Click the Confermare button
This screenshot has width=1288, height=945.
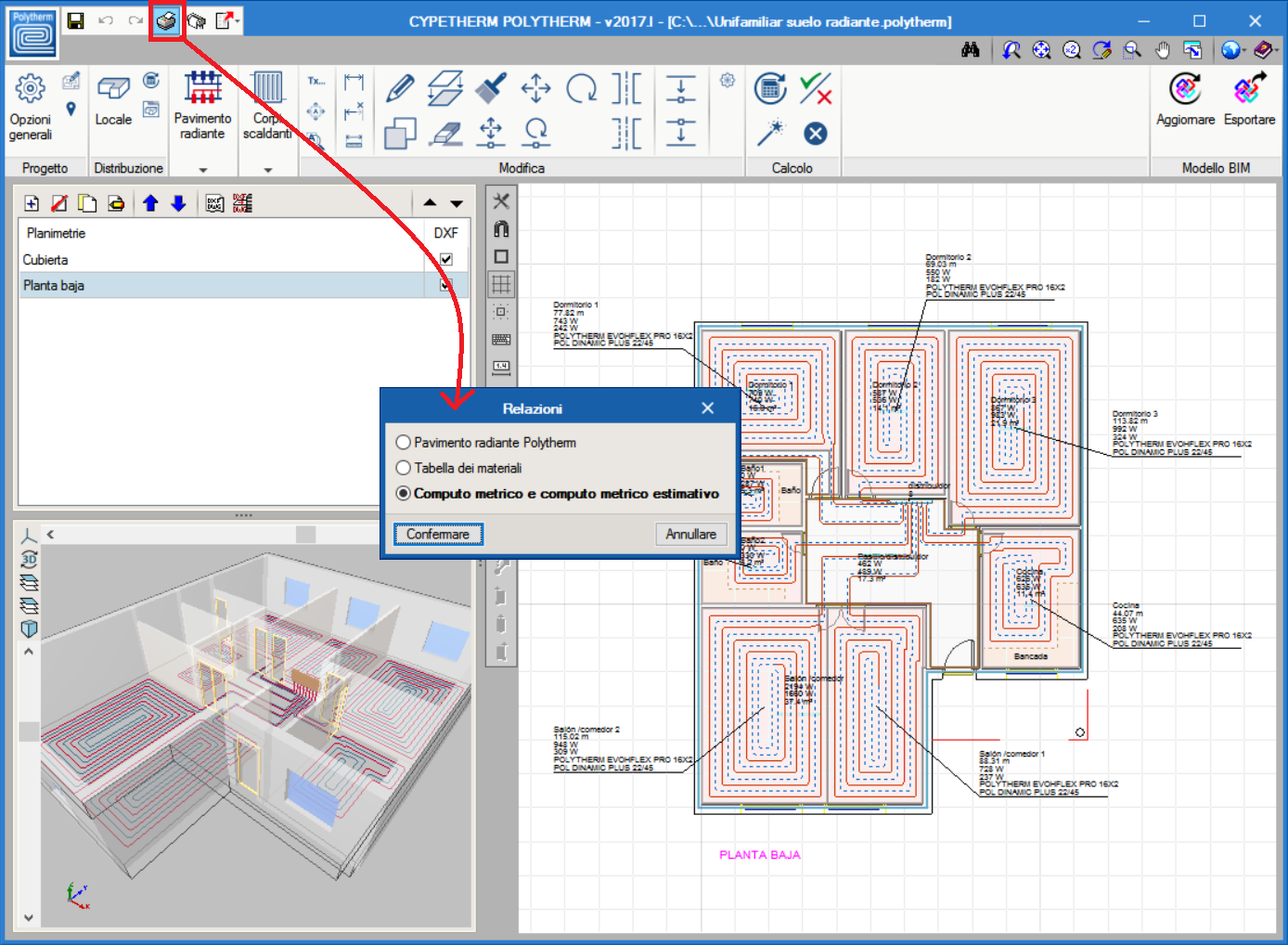(438, 534)
